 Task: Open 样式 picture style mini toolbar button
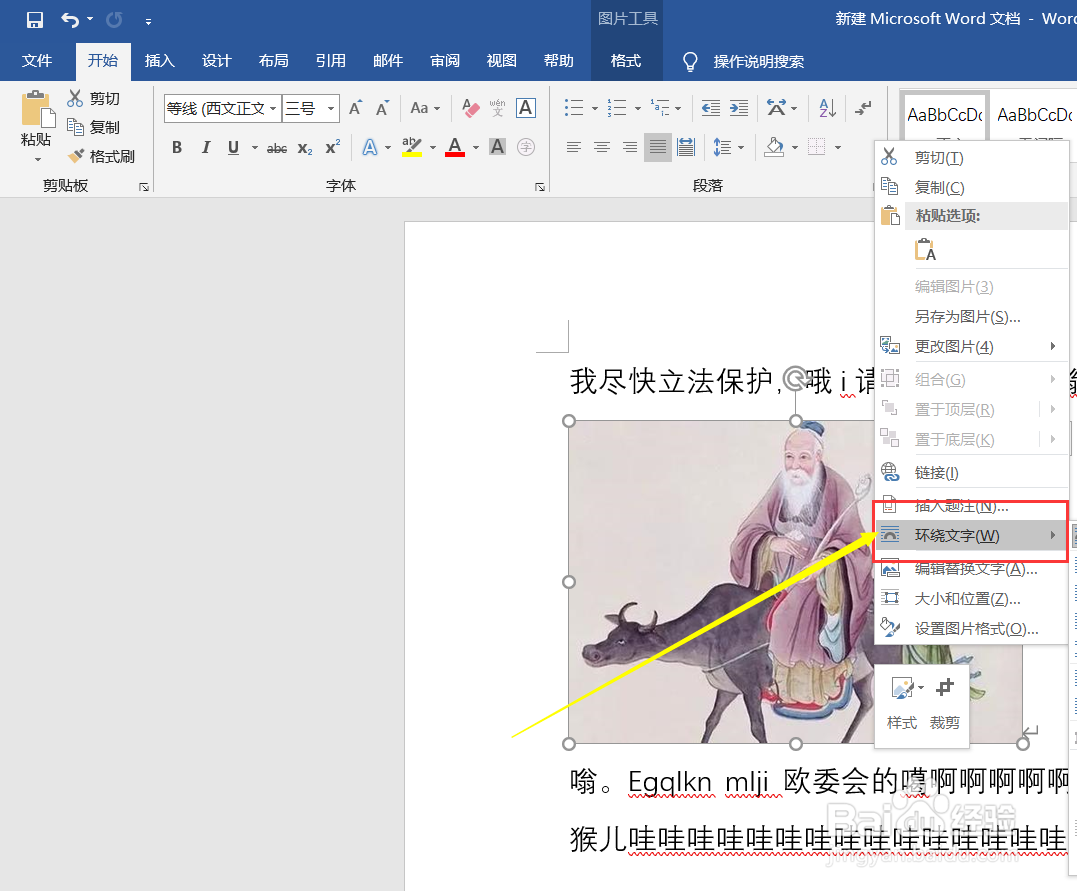[x=903, y=703]
